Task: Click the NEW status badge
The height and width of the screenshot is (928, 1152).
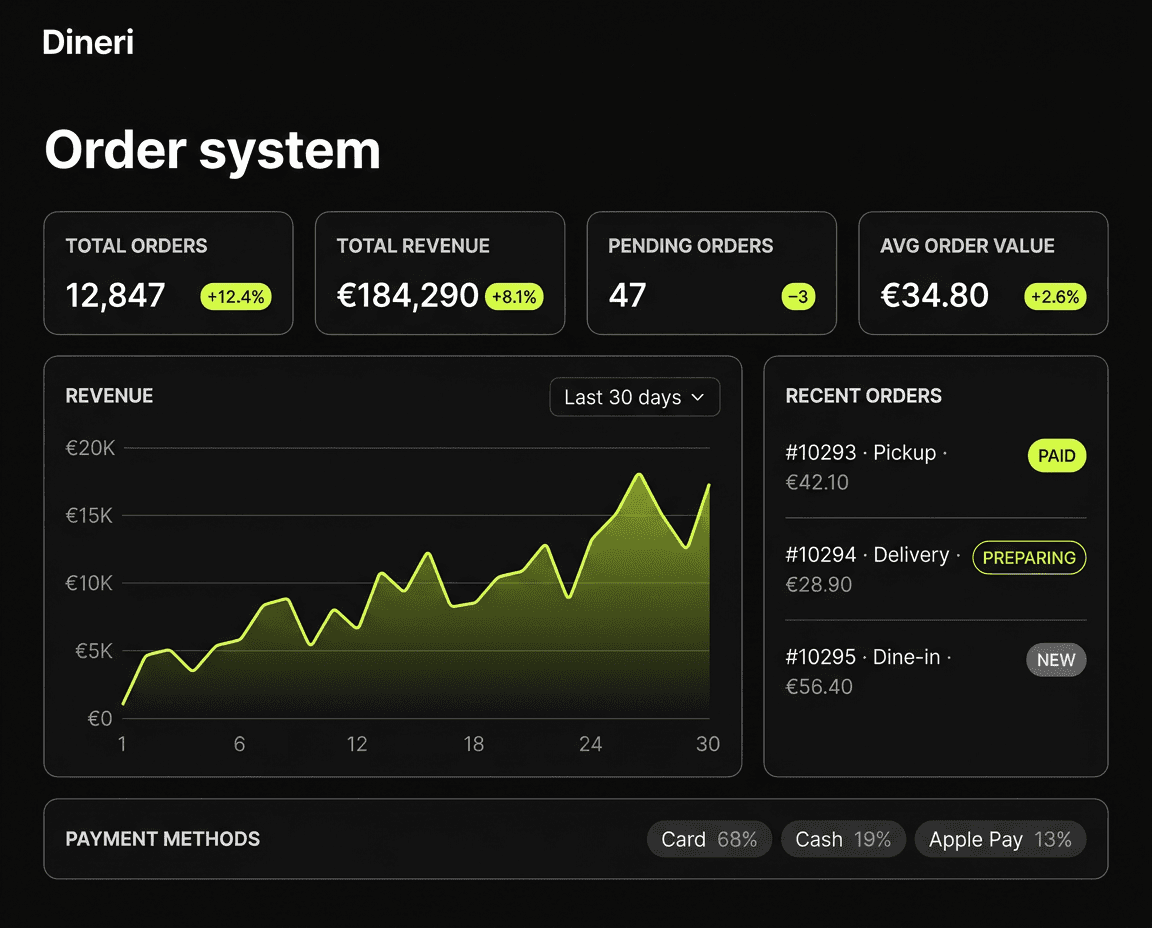Action: (1056, 660)
